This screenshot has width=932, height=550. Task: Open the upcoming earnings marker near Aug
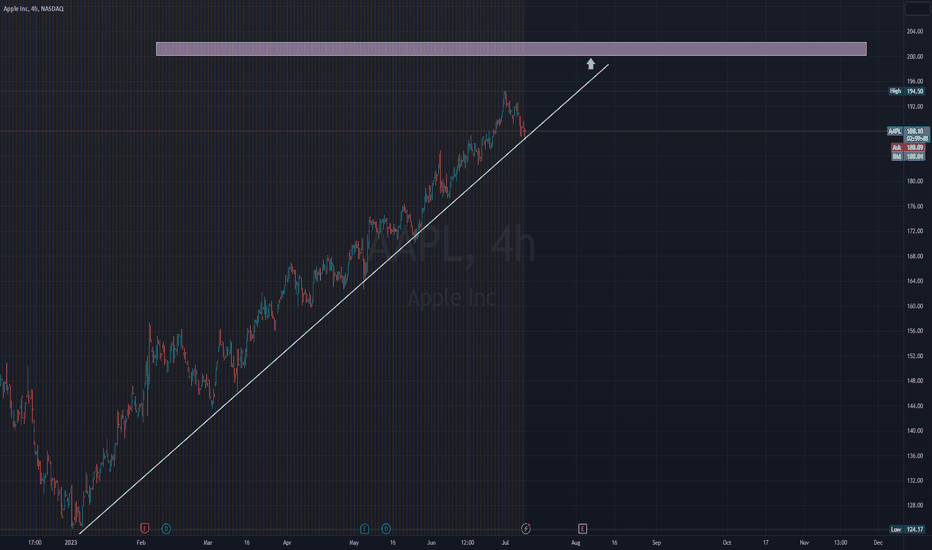(582, 528)
